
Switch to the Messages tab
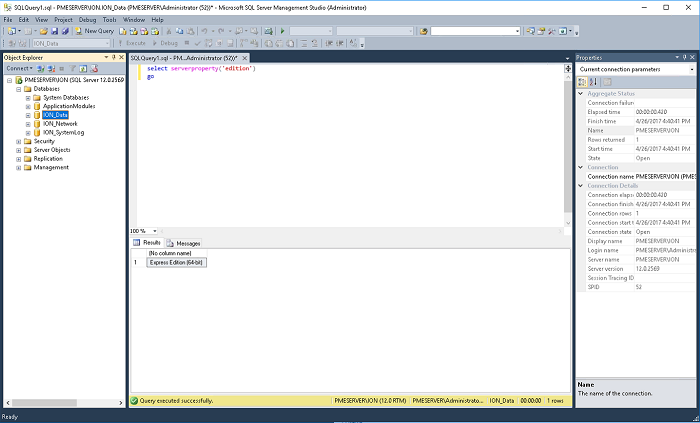click(x=183, y=243)
